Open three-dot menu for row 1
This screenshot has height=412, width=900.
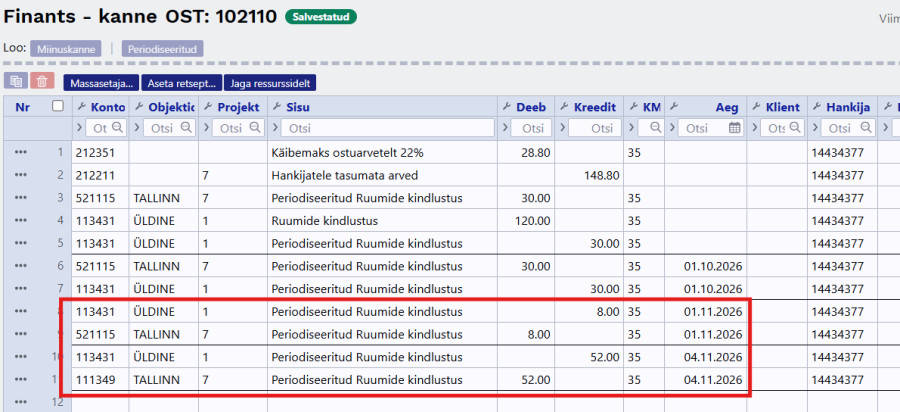pyautogui.click(x=21, y=152)
